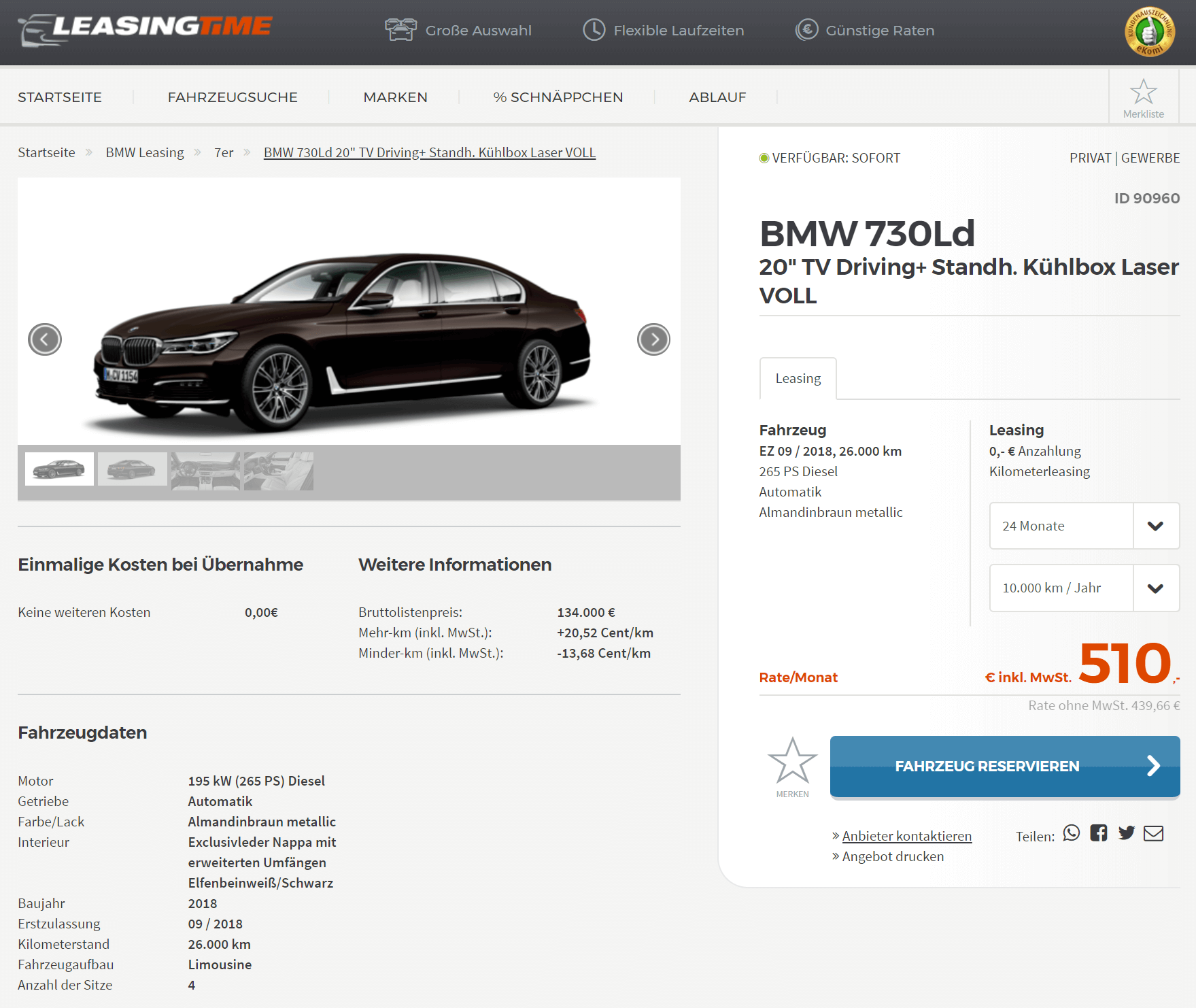This screenshot has width=1196, height=1008.
Task: Select the Leasing tab
Action: click(798, 378)
